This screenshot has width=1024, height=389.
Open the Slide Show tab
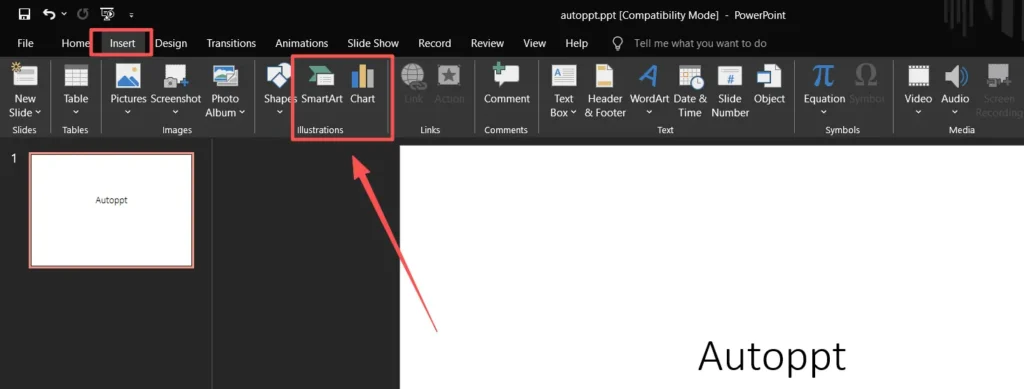coord(373,43)
